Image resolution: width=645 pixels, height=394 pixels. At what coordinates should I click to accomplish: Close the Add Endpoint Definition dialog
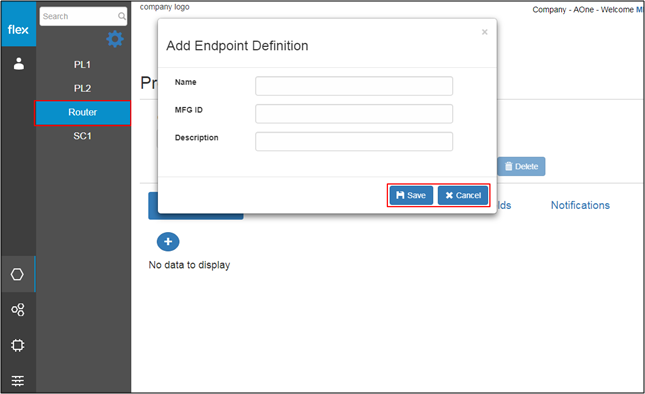point(485,32)
